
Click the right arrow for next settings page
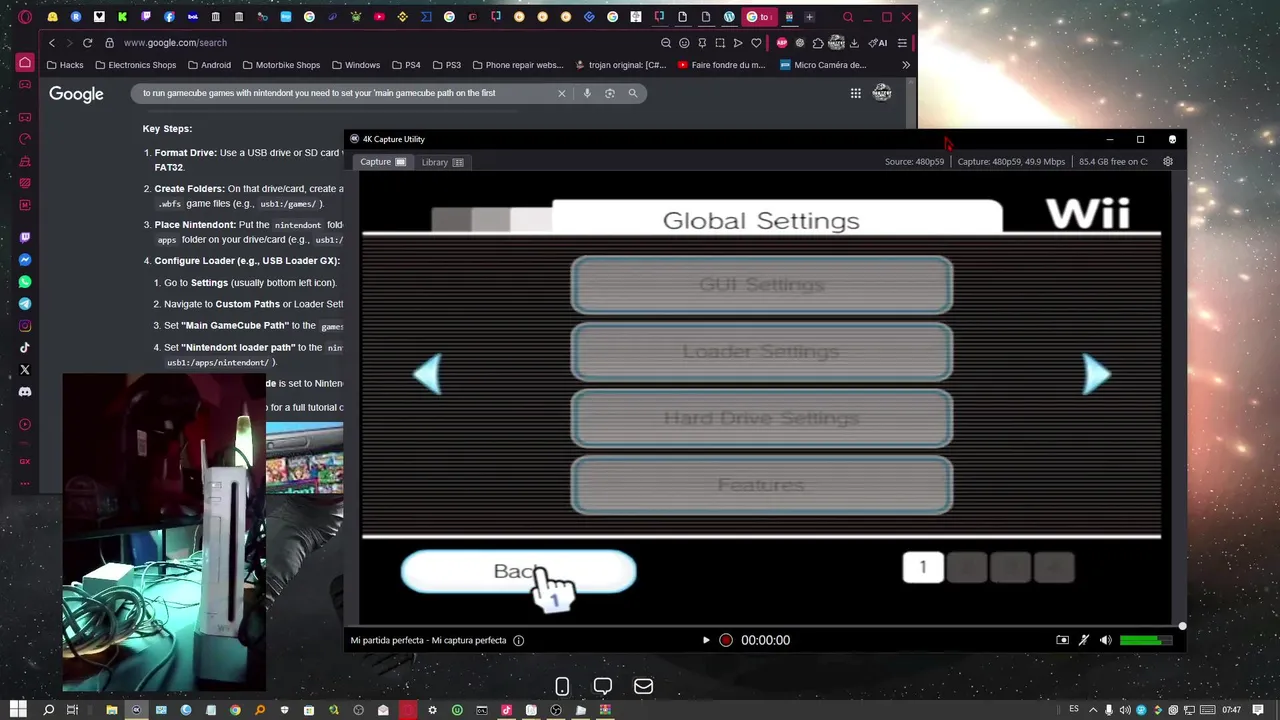1097,374
